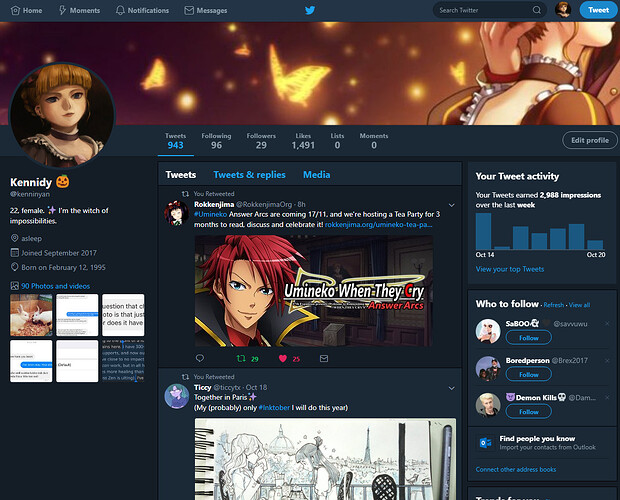
Task: Open the #Inktober hashtag
Action: pos(274,408)
